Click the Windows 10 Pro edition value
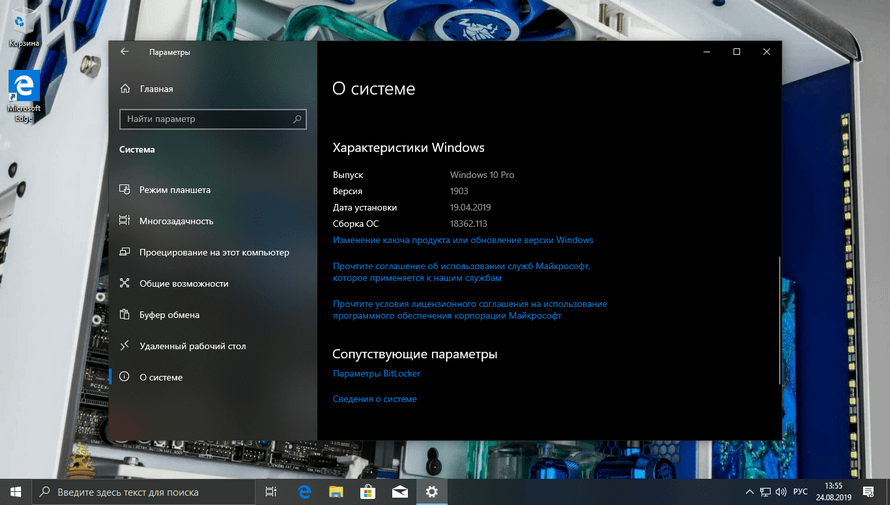890x505 pixels. click(482, 175)
